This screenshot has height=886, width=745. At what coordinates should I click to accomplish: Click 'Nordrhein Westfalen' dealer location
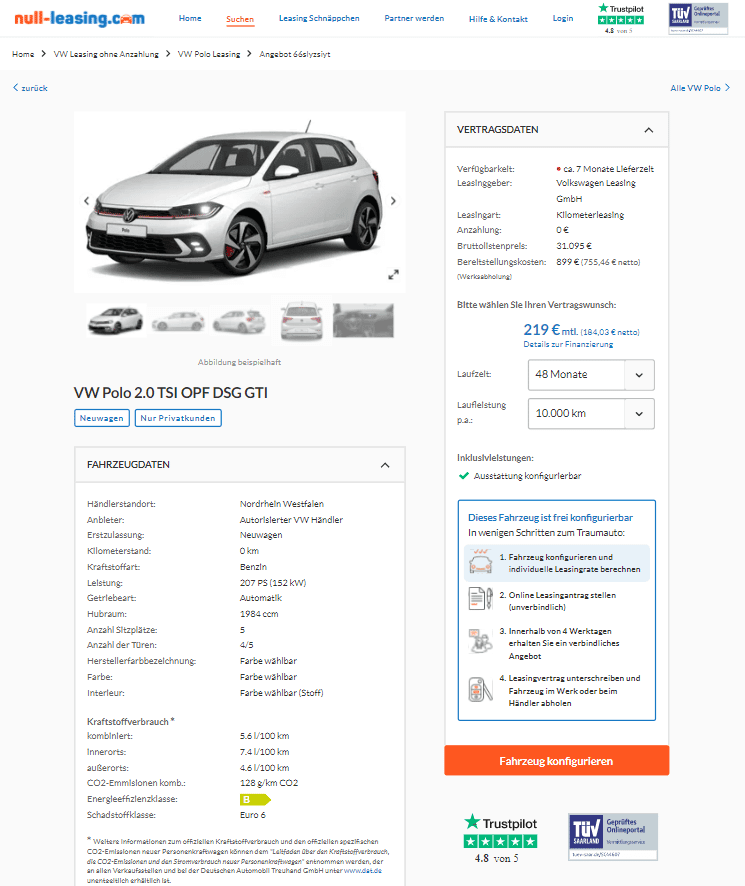tap(281, 504)
